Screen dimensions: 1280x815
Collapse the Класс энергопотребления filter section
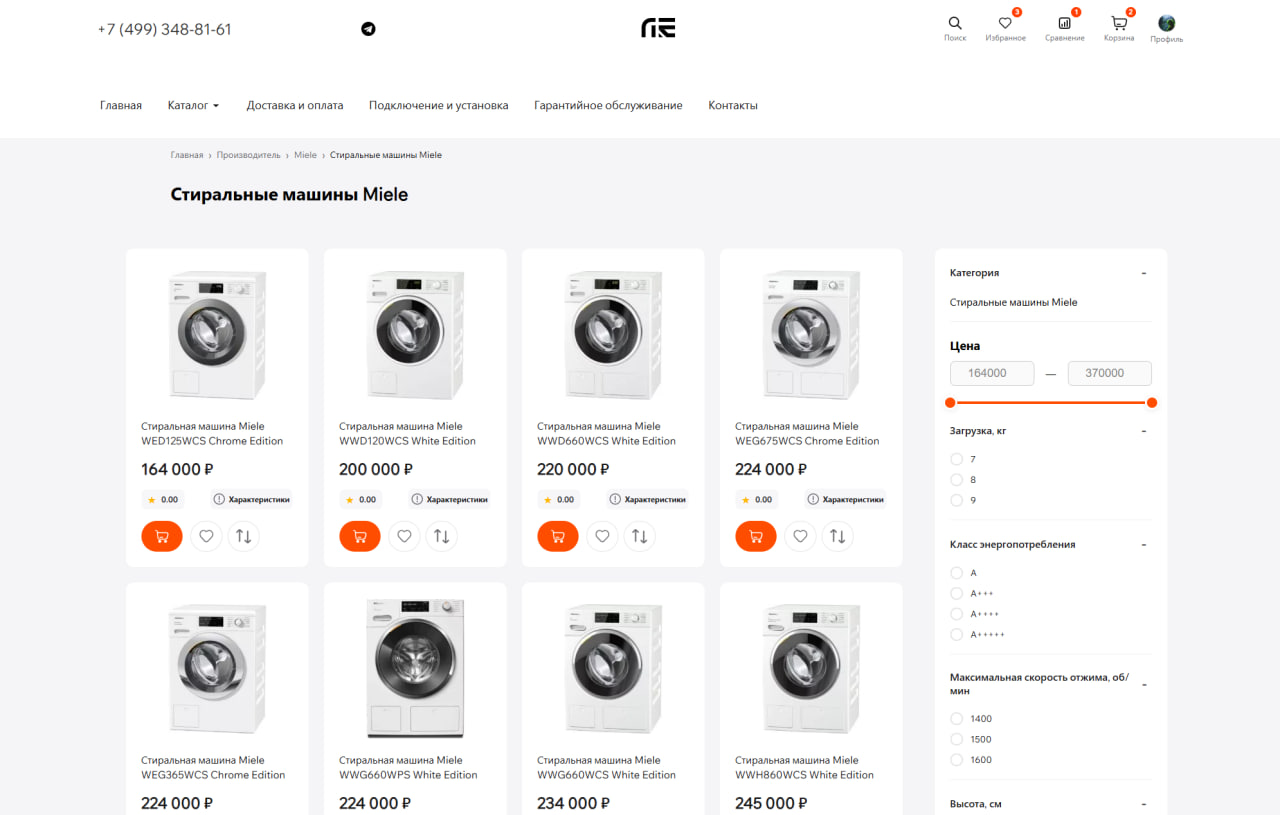(1144, 545)
